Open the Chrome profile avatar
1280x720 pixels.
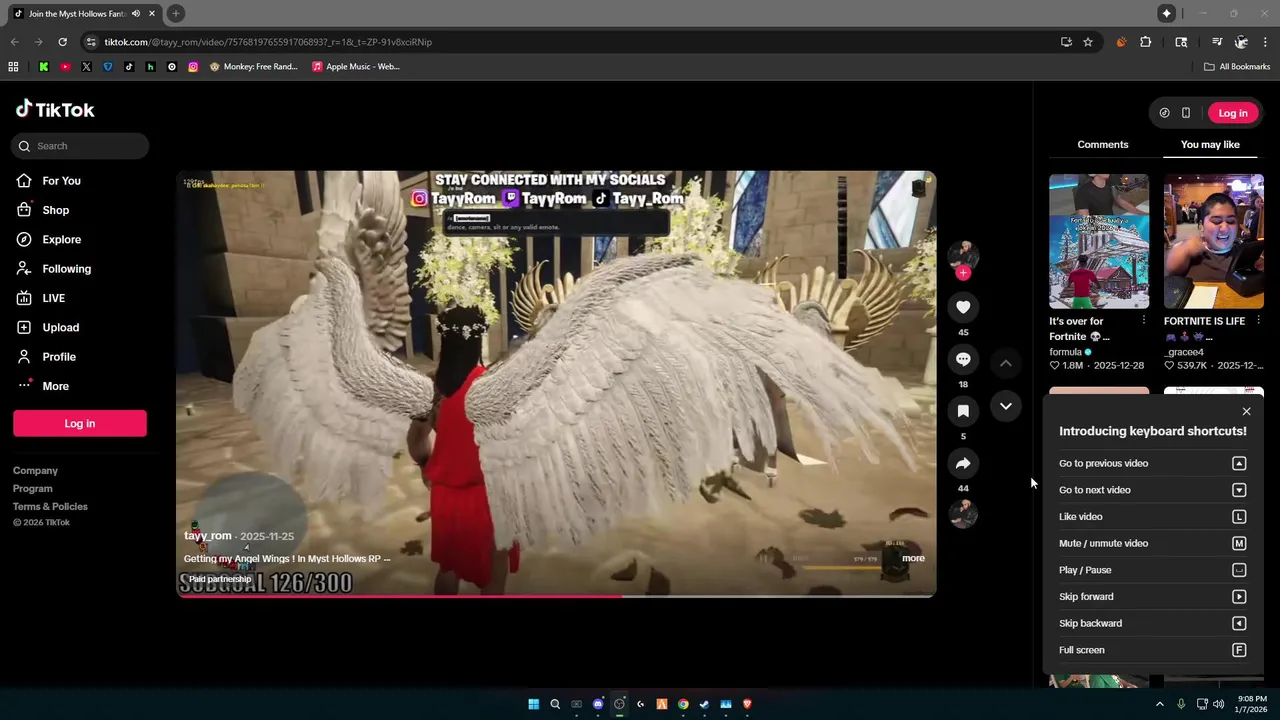1241,42
